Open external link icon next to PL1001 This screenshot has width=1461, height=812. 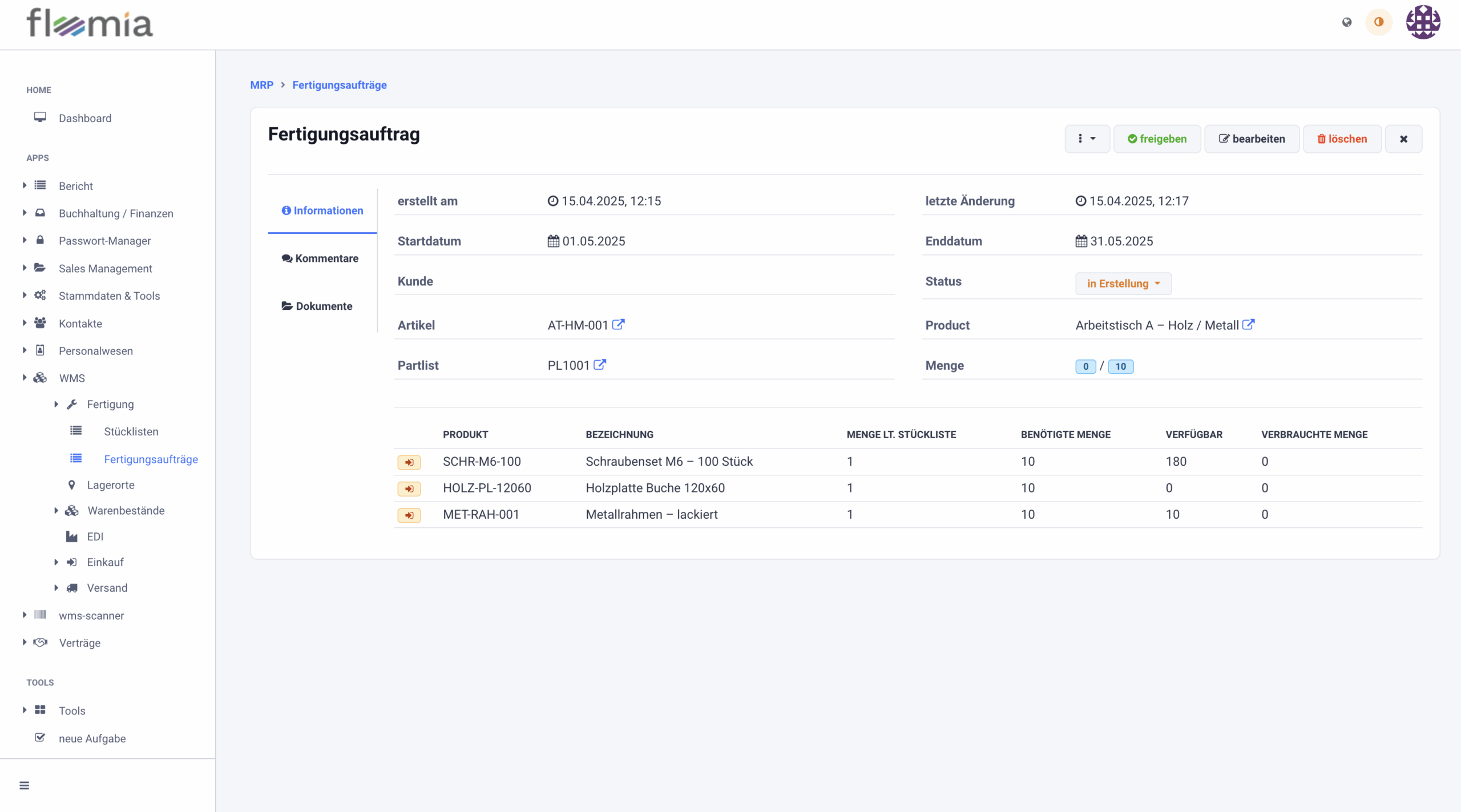click(x=599, y=365)
